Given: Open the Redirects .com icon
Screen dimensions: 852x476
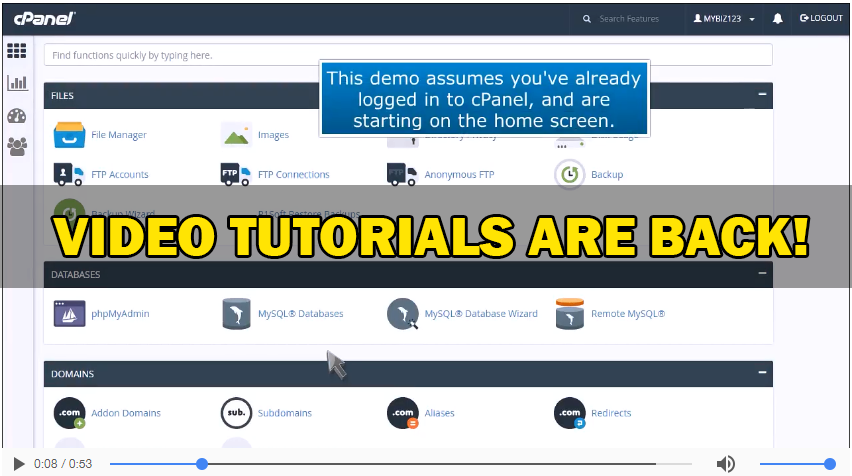Looking at the screenshot, I should 569,413.
